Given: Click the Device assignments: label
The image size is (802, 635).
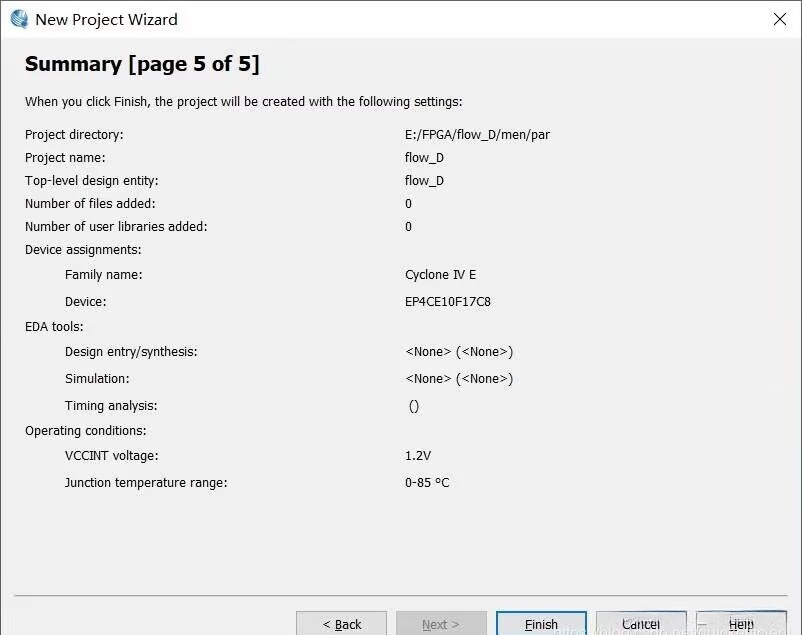Looking at the screenshot, I should 83,250.
